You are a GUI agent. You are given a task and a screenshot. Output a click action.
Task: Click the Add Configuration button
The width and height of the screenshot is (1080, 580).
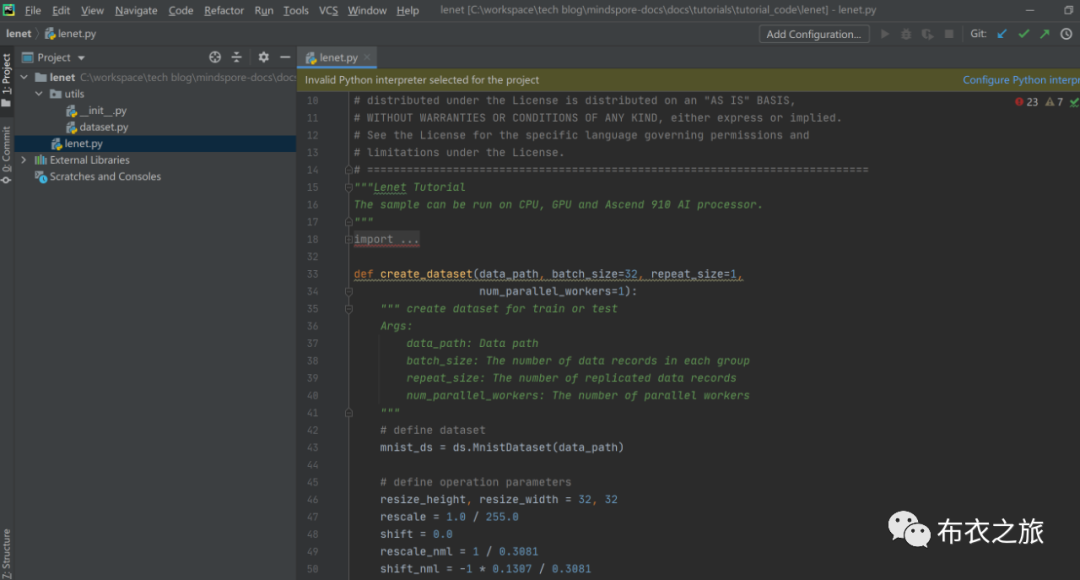pyautogui.click(x=813, y=34)
